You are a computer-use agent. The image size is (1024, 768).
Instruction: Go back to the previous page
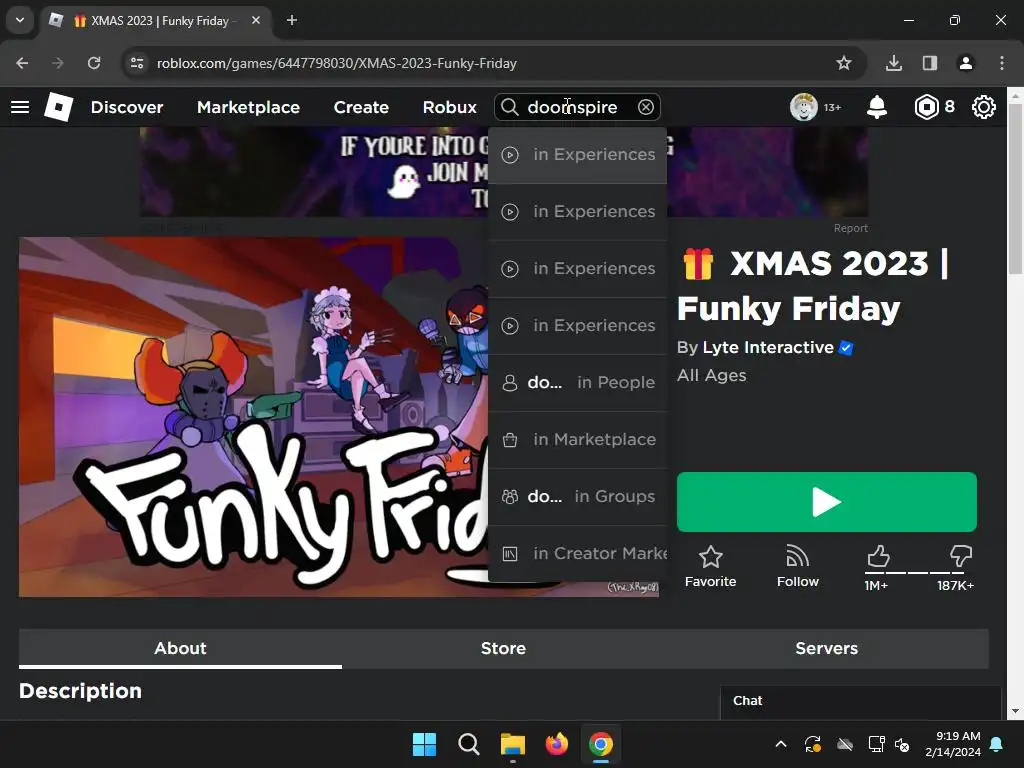tap(22, 63)
